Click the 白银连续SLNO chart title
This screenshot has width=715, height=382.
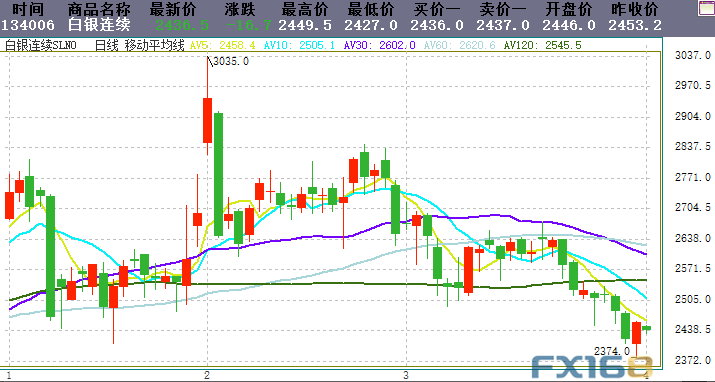(40, 45)
